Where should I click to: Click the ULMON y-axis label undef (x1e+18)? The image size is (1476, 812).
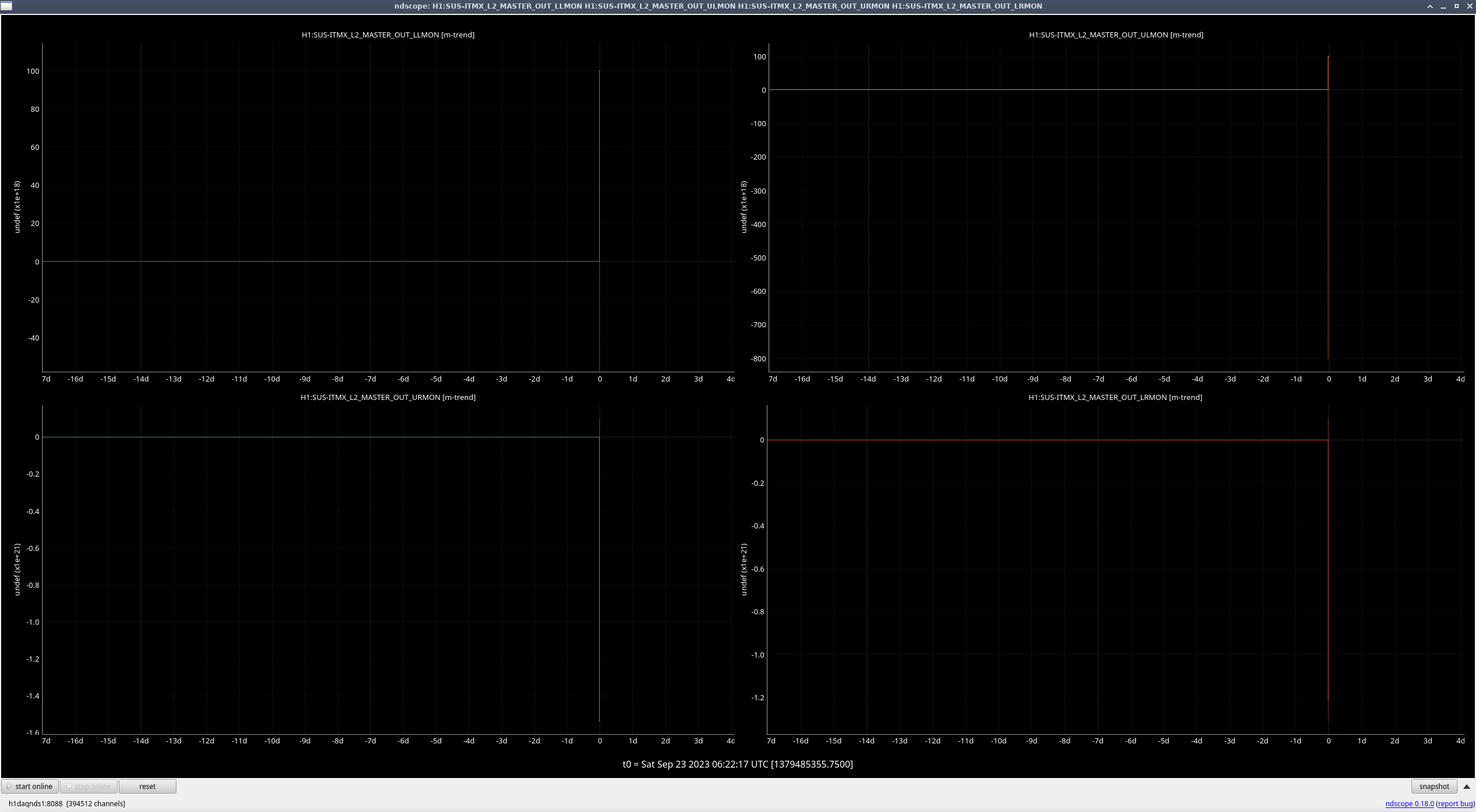pyautogui.click(x=744, y=207)
